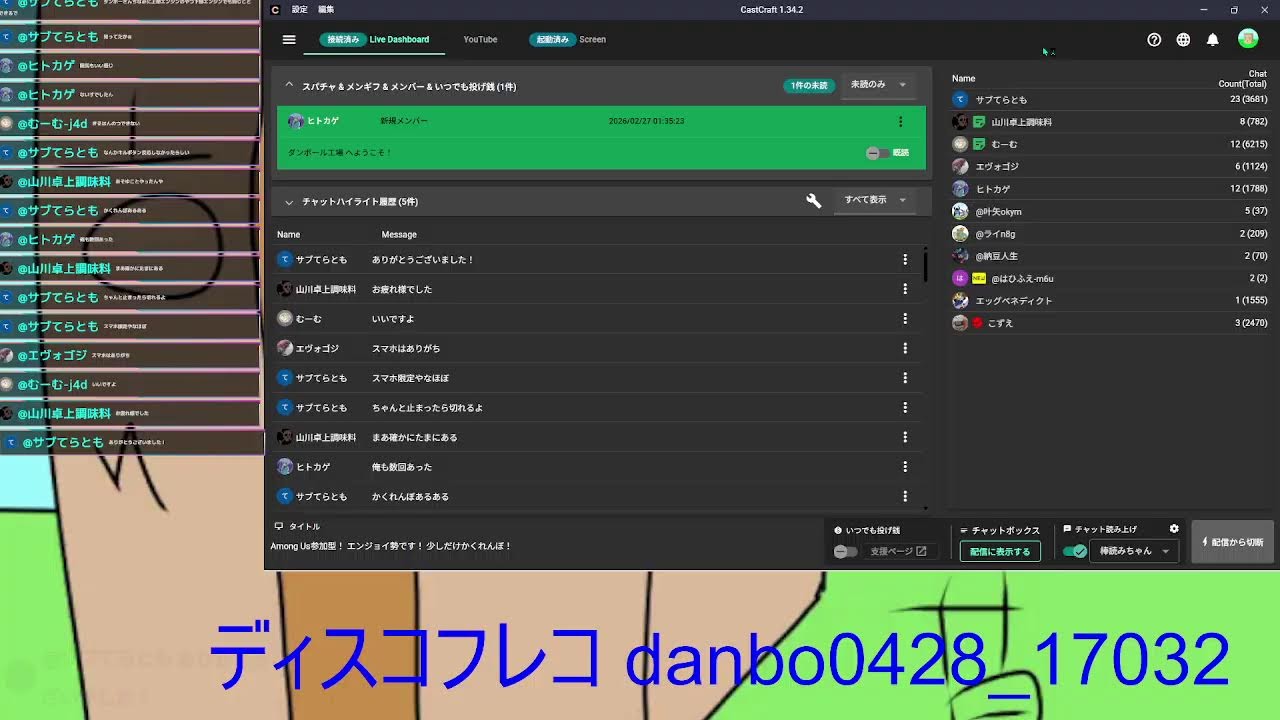Open options for message ちゃんと止まったら切れるよ

pos(905,408)
